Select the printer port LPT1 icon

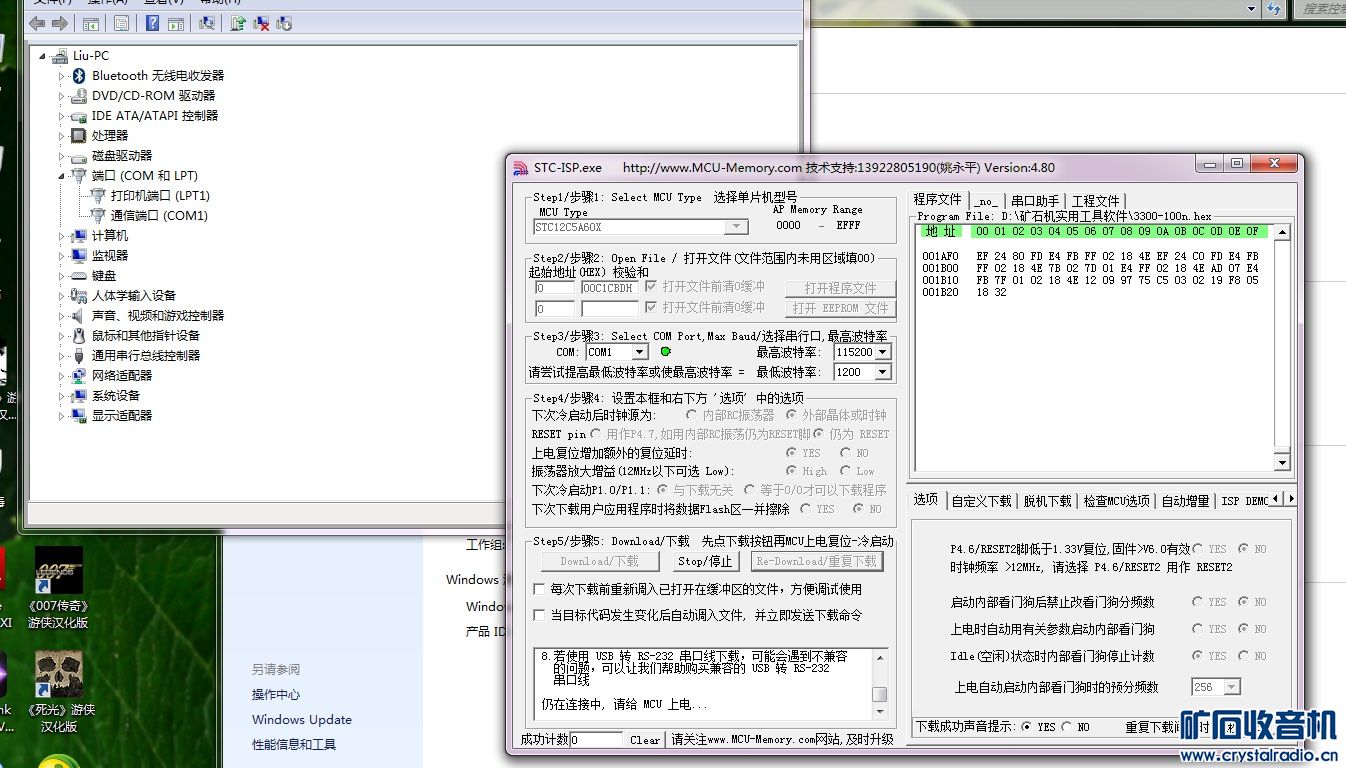pyautogui.click(x=98, y=196)
